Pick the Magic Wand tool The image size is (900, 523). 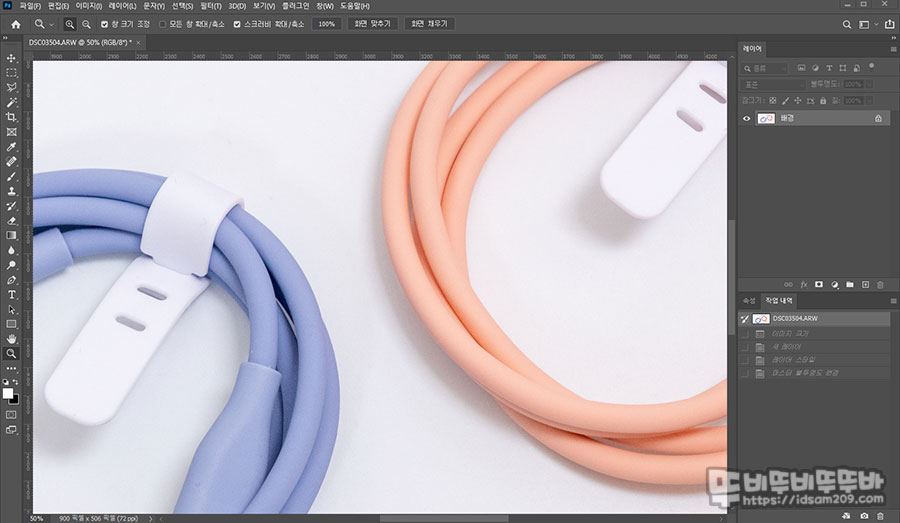pyautogui.click(x=11, y=102)
